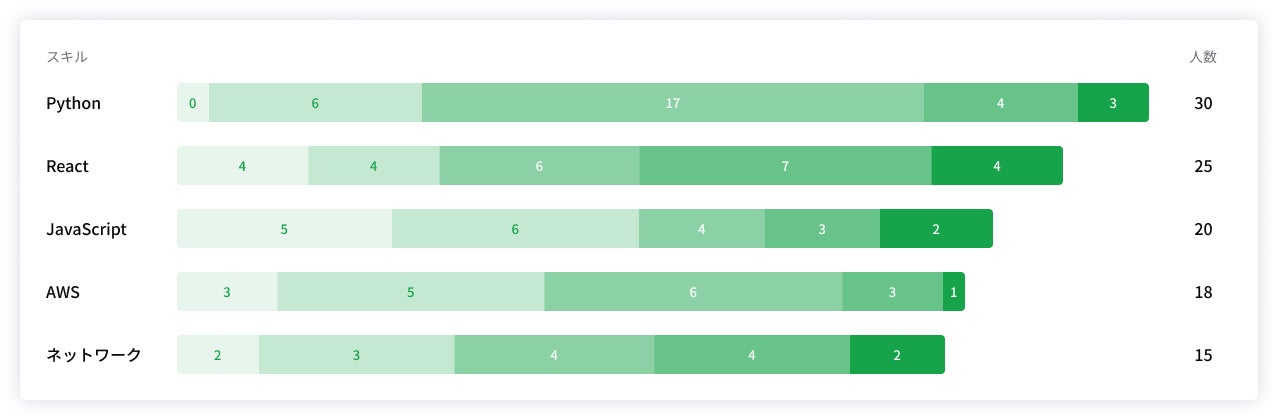Click Python's darkest green segment showing 3
1278x420 pixels.
1113,103
